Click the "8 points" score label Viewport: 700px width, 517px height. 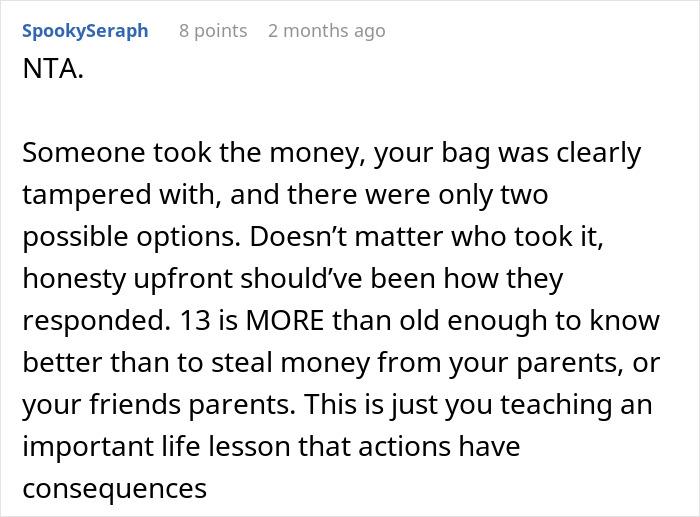pos(213,31)
